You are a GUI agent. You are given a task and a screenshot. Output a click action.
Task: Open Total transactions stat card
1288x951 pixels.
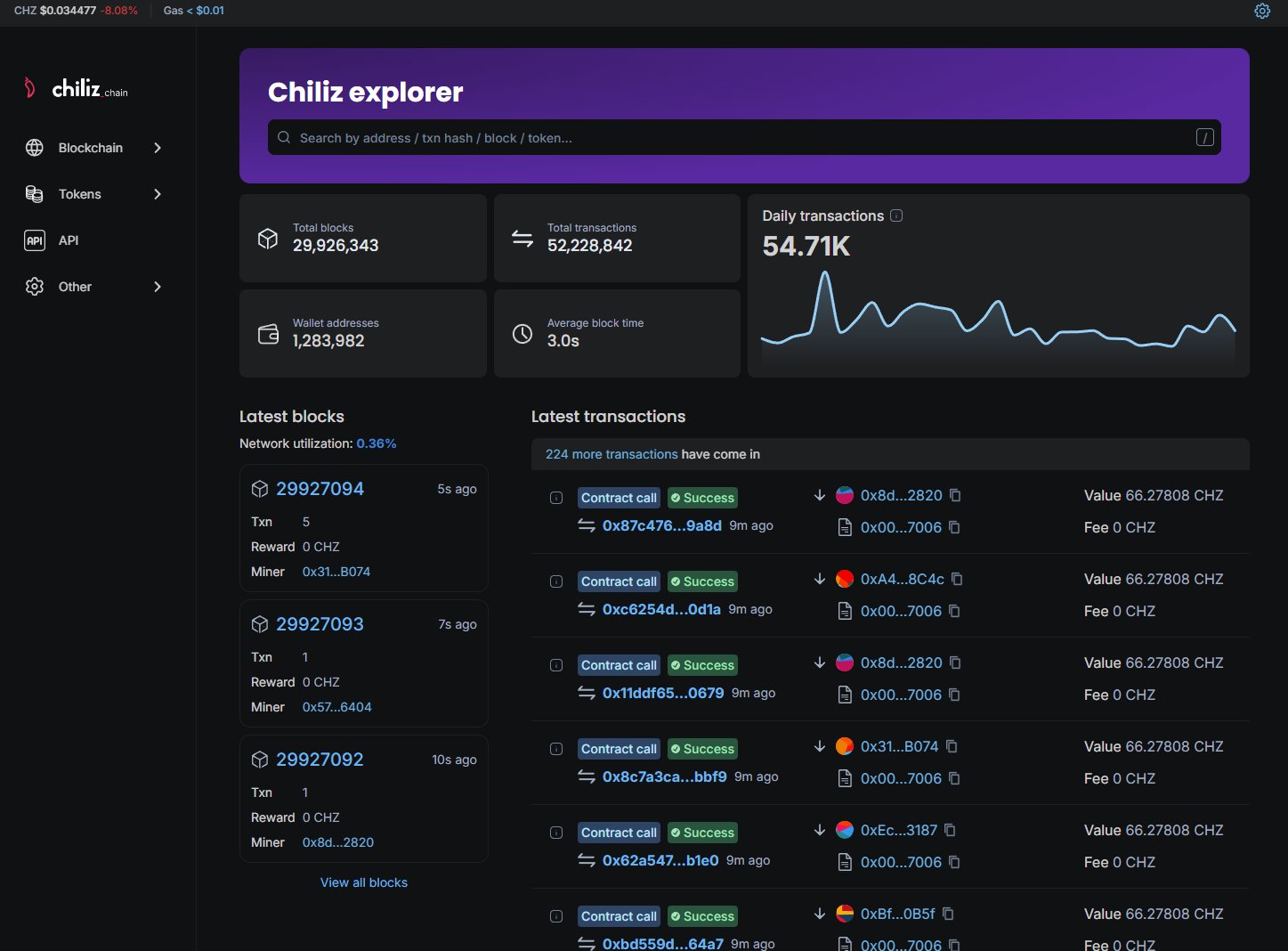(616, 239)
